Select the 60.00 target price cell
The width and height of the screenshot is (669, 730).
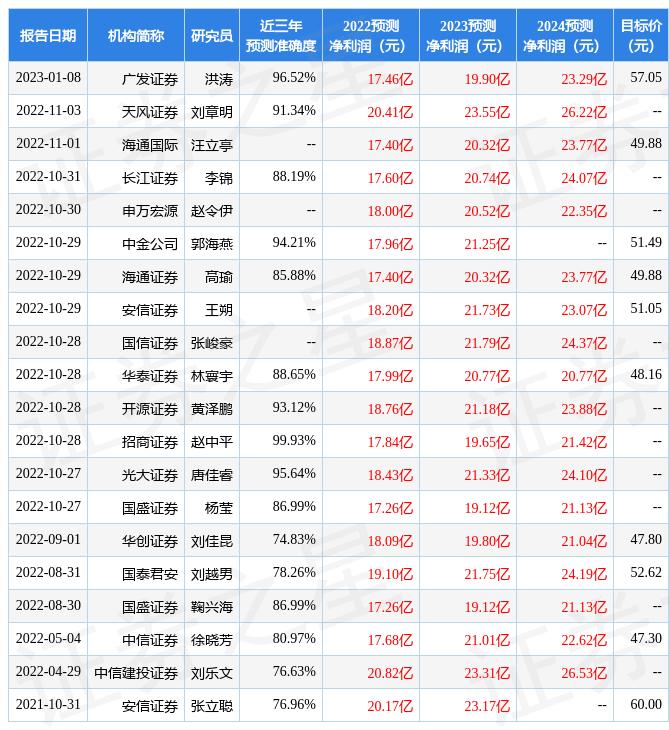[x=645, y=705]
